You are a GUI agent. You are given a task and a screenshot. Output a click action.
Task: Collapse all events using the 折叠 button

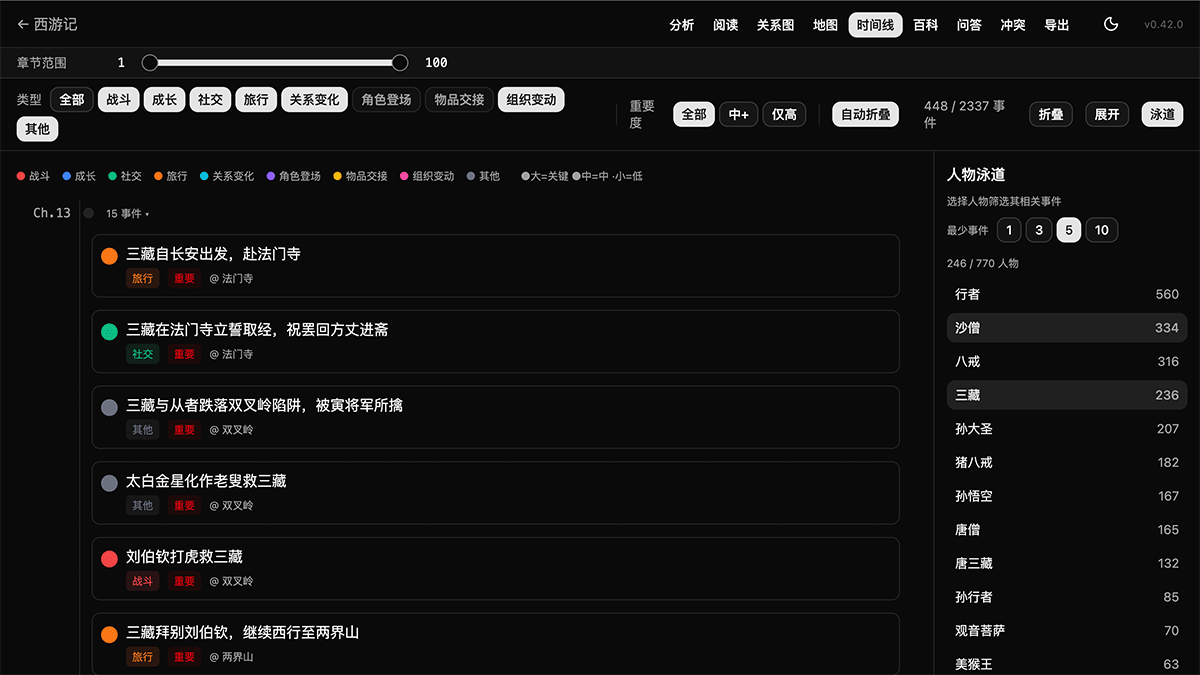pos(1051,114)
